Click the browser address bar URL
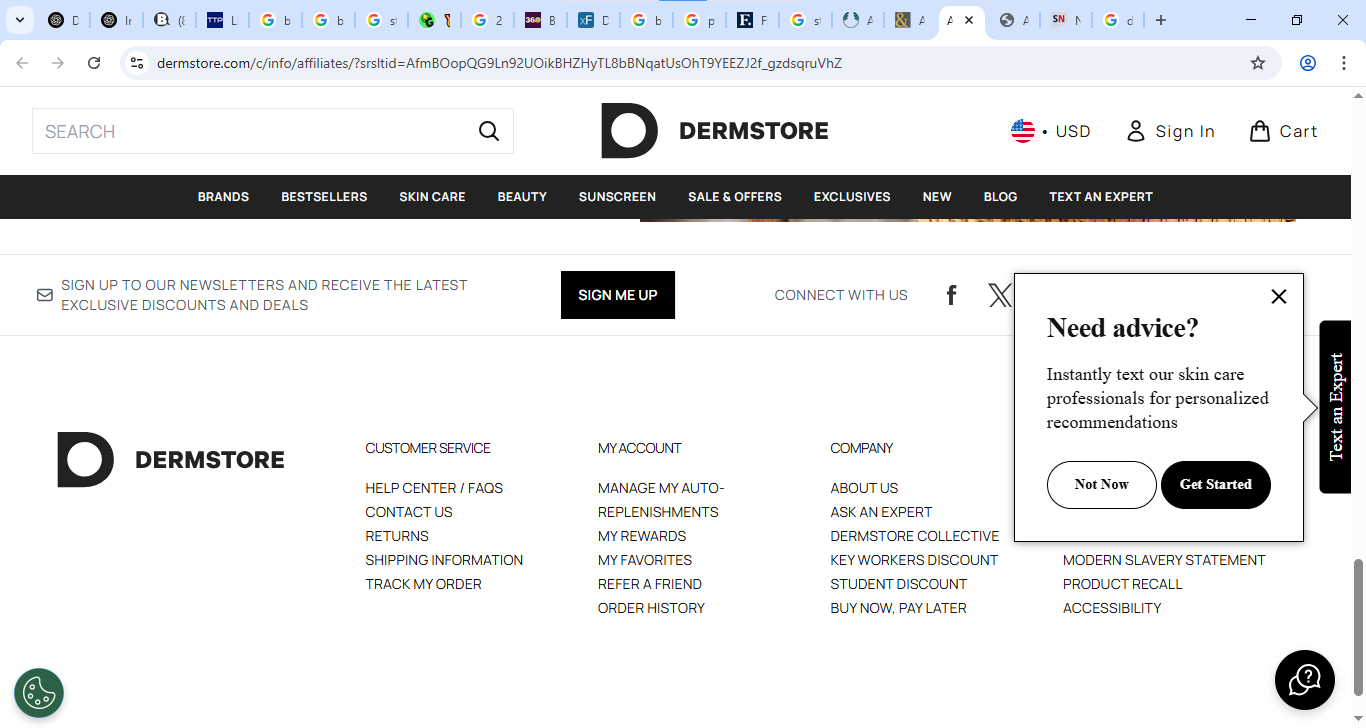The image size is (1366, 728). pyautogui.click(x=499, y=63)
